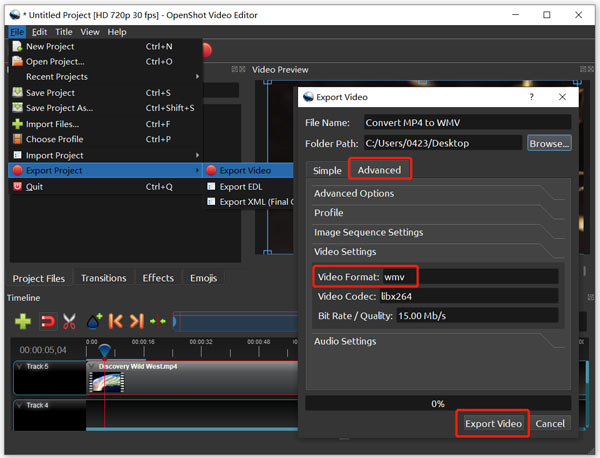This screenshot has width=600, height=458.
Task: Expand Image Sequence Settings section
Action: coord(438,232)
